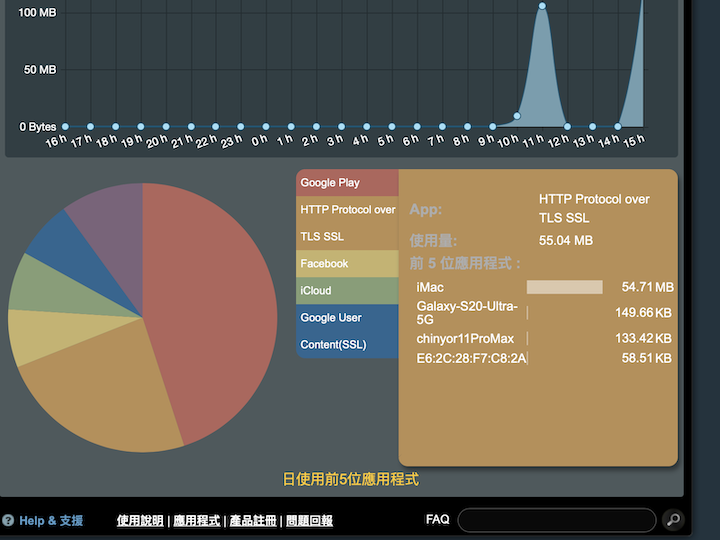The width and height of the screenshot is (720, 540).
Task: Click the 58.51 KB usage value
Action: [647, 358]
